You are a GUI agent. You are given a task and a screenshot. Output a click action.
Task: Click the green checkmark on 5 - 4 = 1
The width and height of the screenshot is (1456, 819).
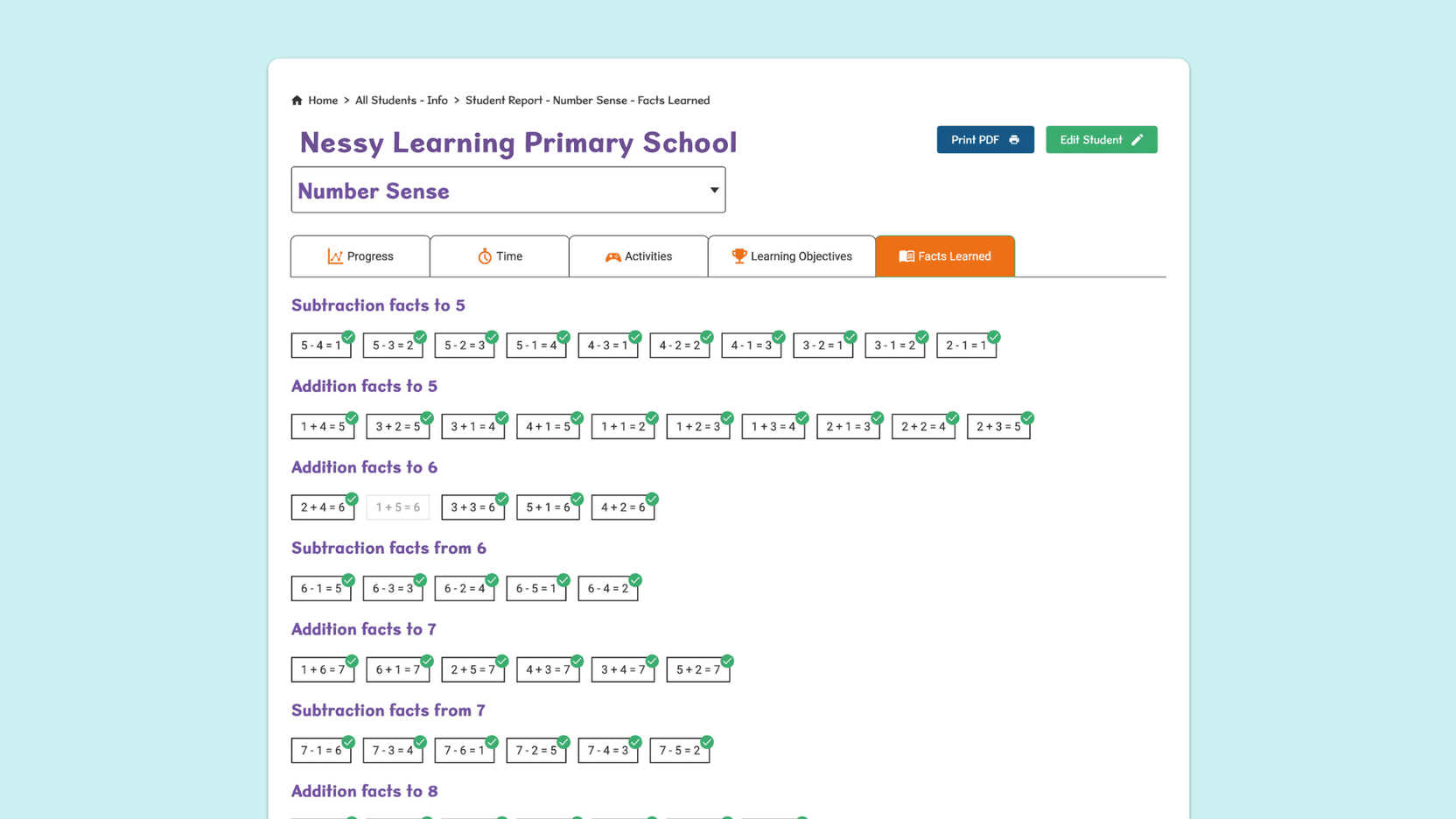point(348,337)
